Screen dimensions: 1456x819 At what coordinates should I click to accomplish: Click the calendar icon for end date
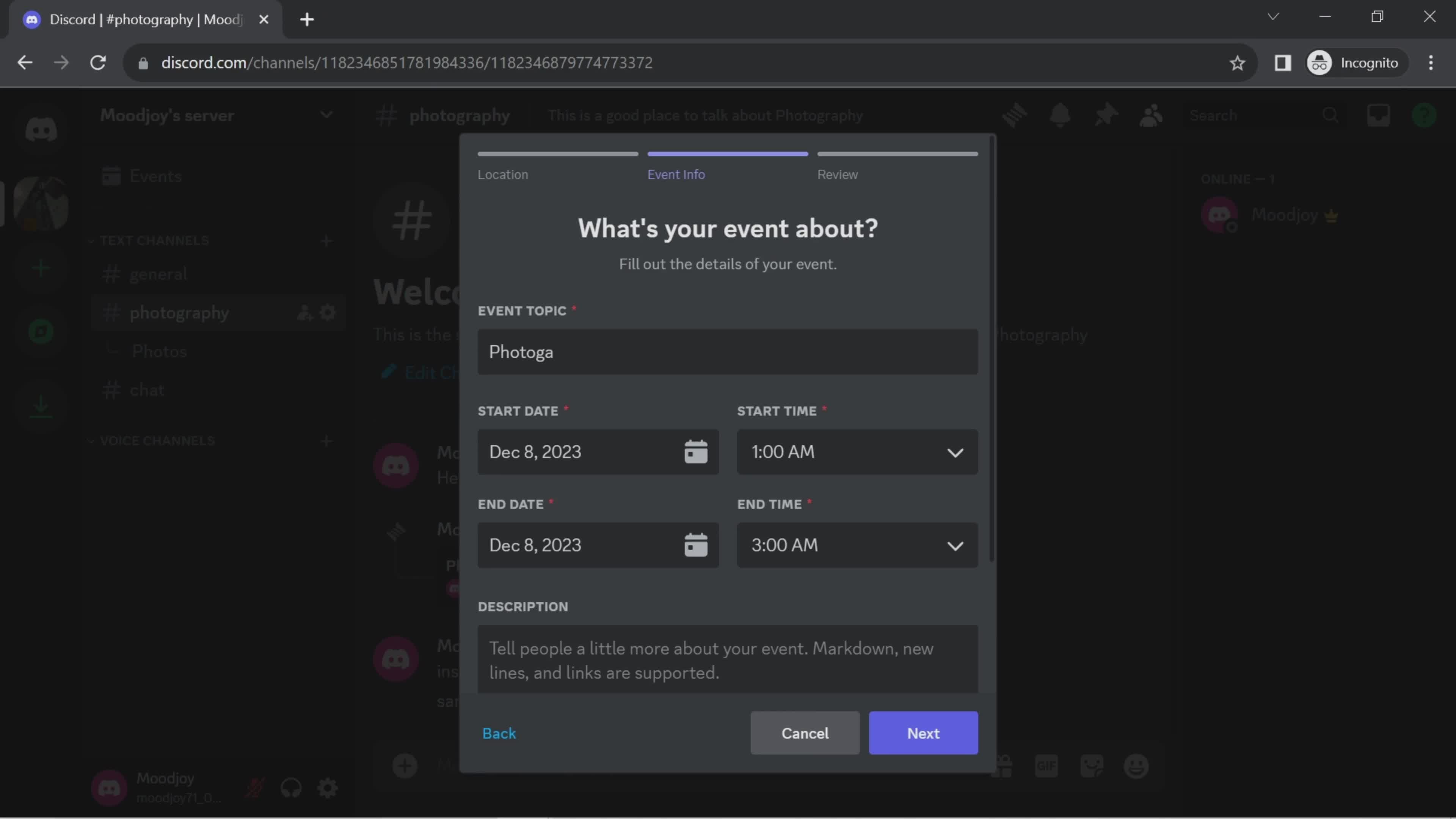pyautogui.click(x=696, y=545)
